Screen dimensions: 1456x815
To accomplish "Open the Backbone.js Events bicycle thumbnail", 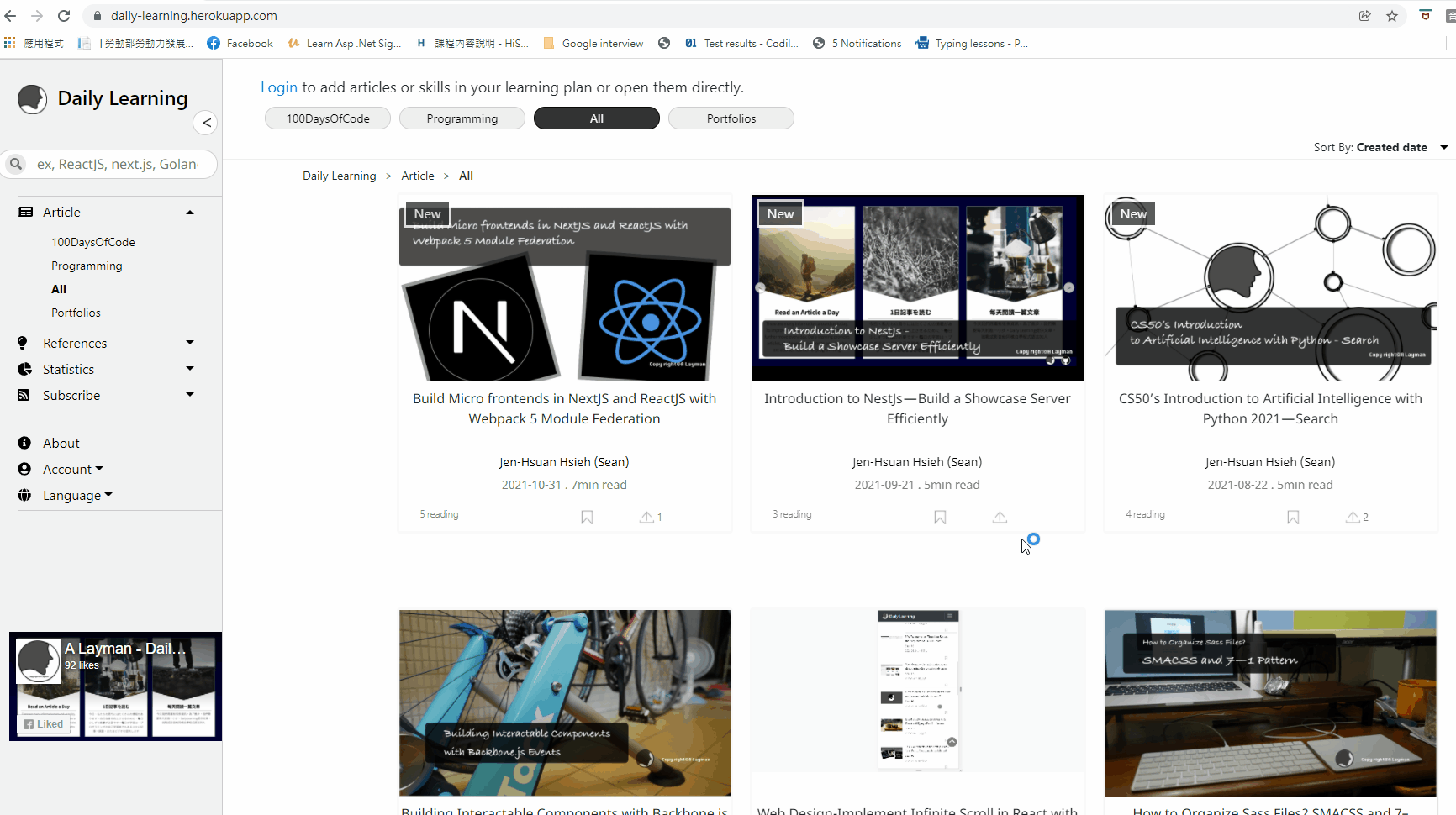I will [565, 703].
